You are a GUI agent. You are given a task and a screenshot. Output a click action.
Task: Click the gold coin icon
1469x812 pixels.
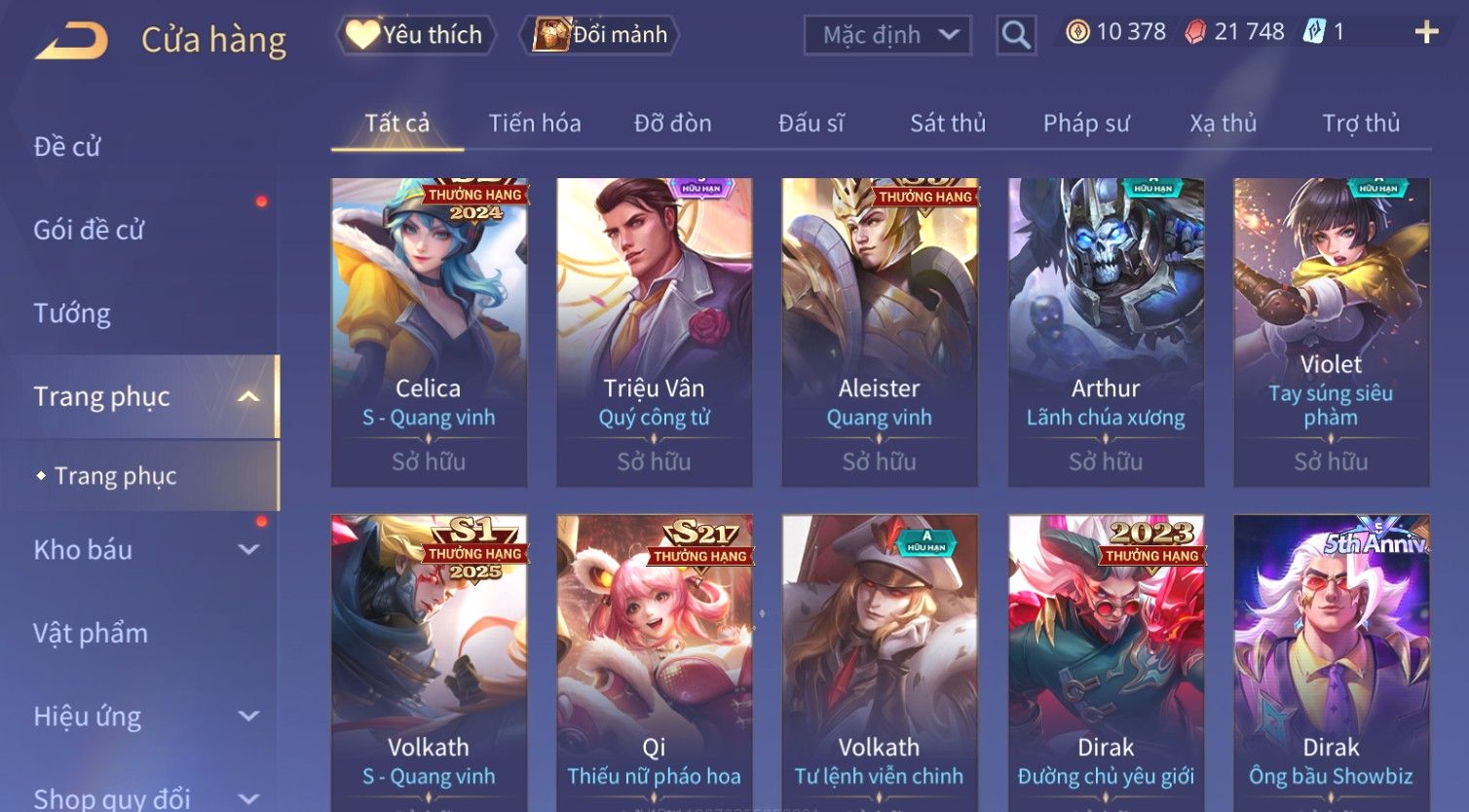(1077, 32)
